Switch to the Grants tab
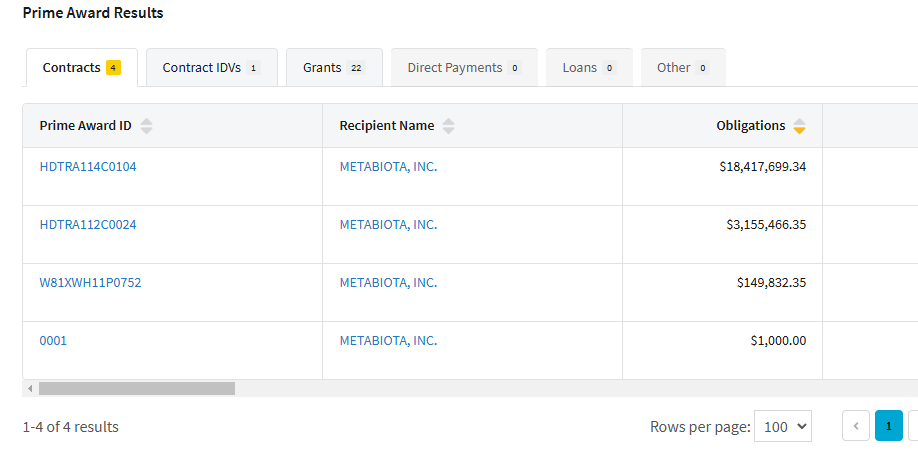Viewport: 918px width, 461px height. point(334,68)
